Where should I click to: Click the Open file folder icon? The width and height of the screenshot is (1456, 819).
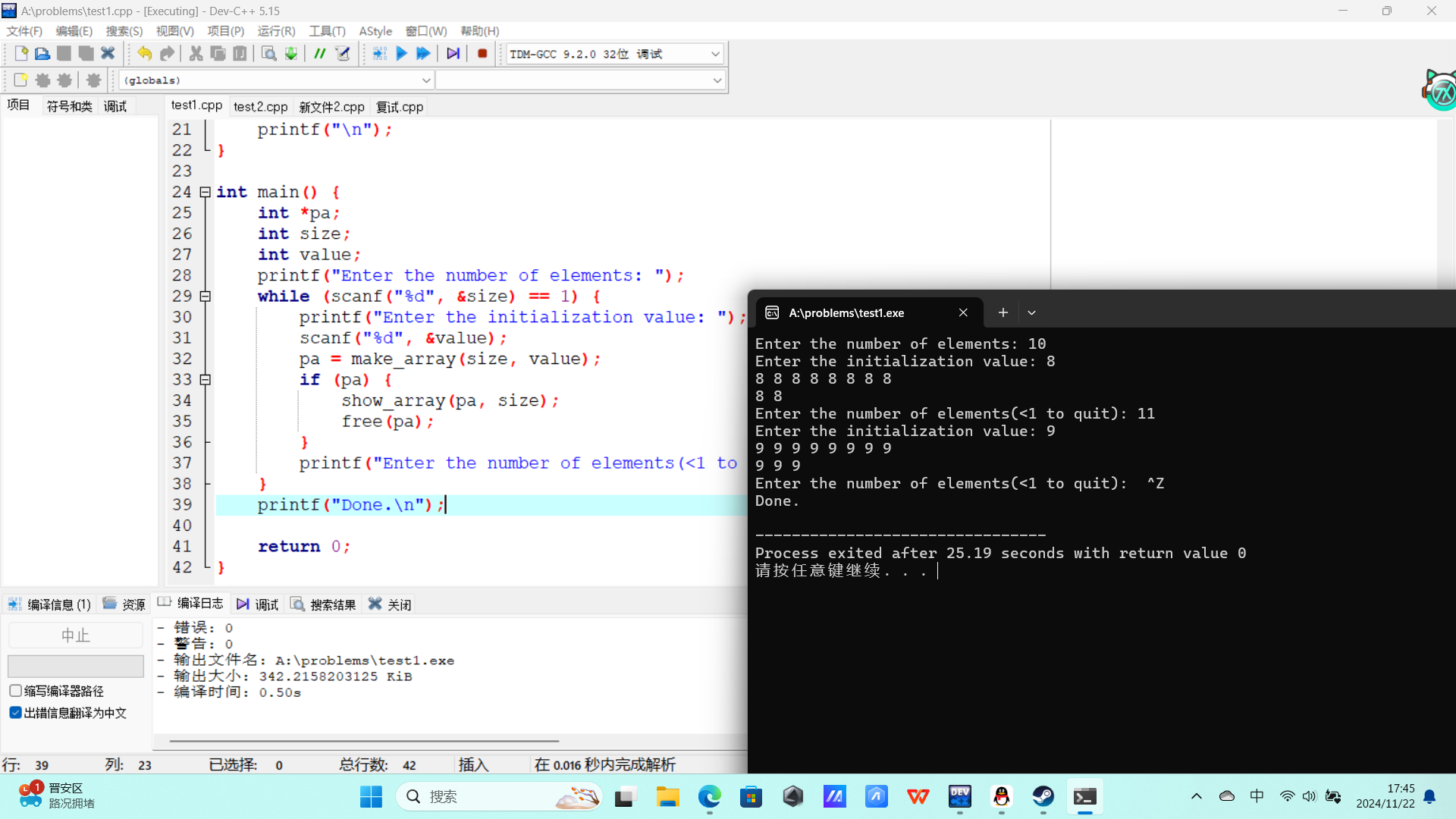click(42, 54)
